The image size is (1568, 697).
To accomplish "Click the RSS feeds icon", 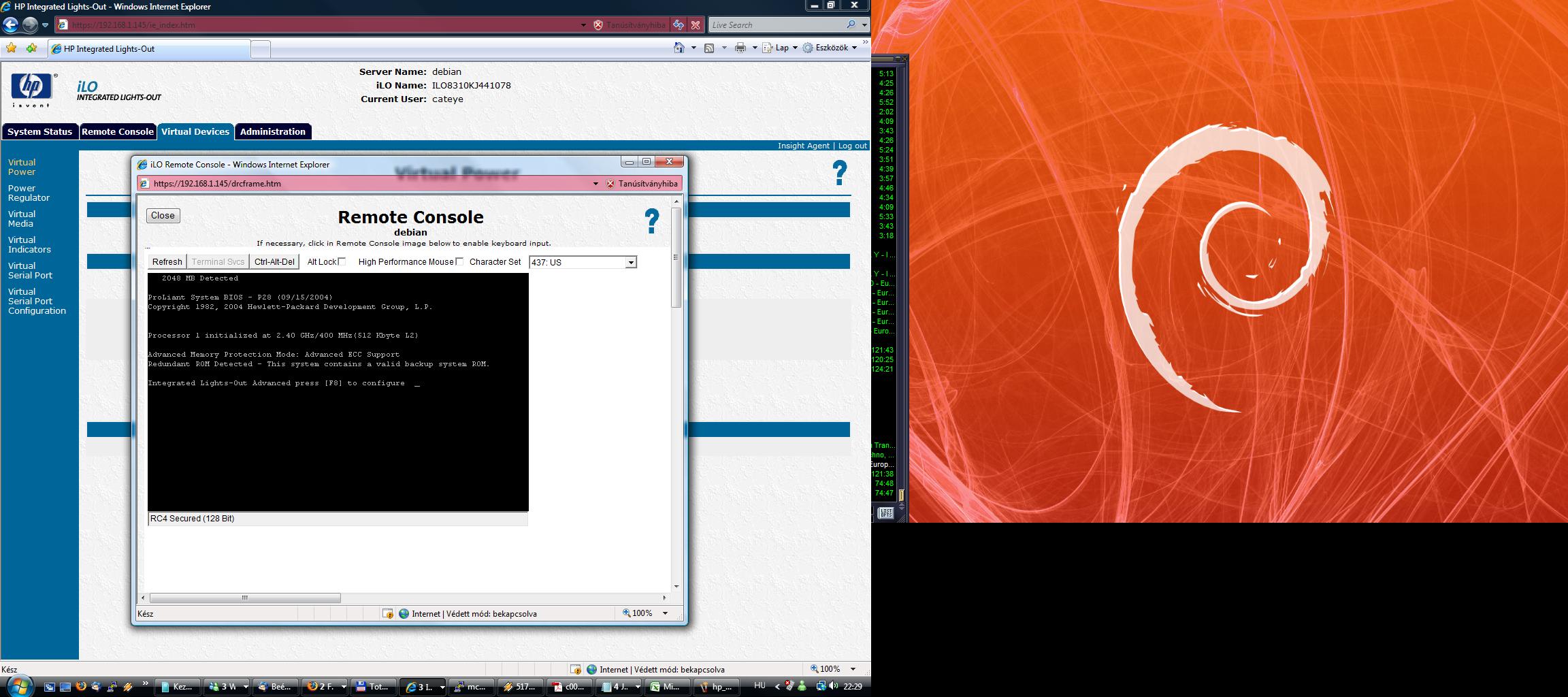I will (709, 48).
